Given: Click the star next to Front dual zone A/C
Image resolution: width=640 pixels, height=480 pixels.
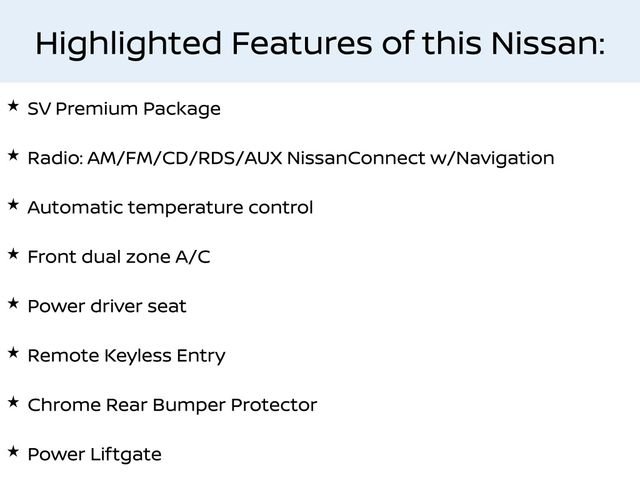Looking at the screenshot, I should (12, 254).
